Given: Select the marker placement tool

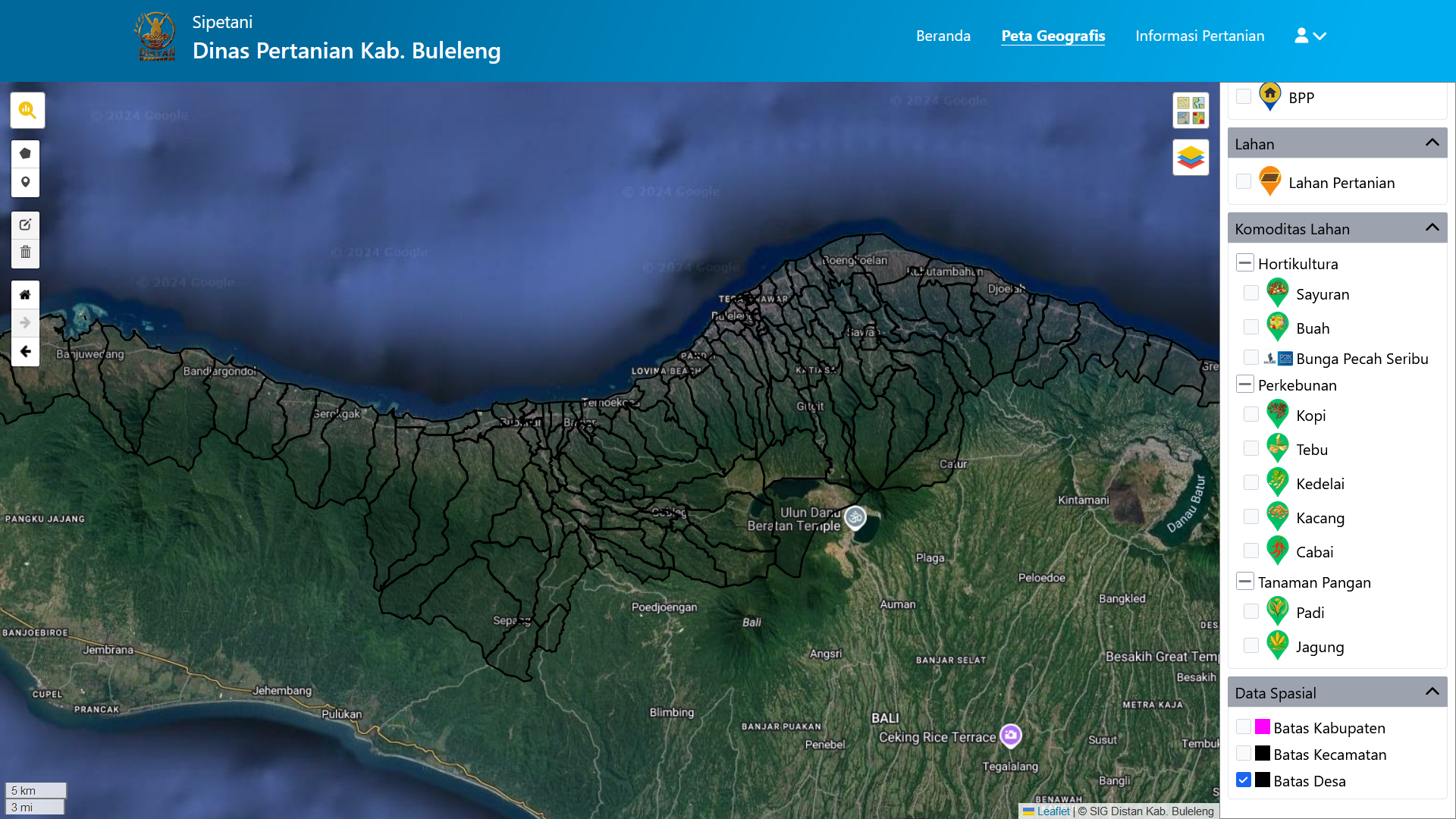Looking at the screenshot, I should click(x=25, y=183).
